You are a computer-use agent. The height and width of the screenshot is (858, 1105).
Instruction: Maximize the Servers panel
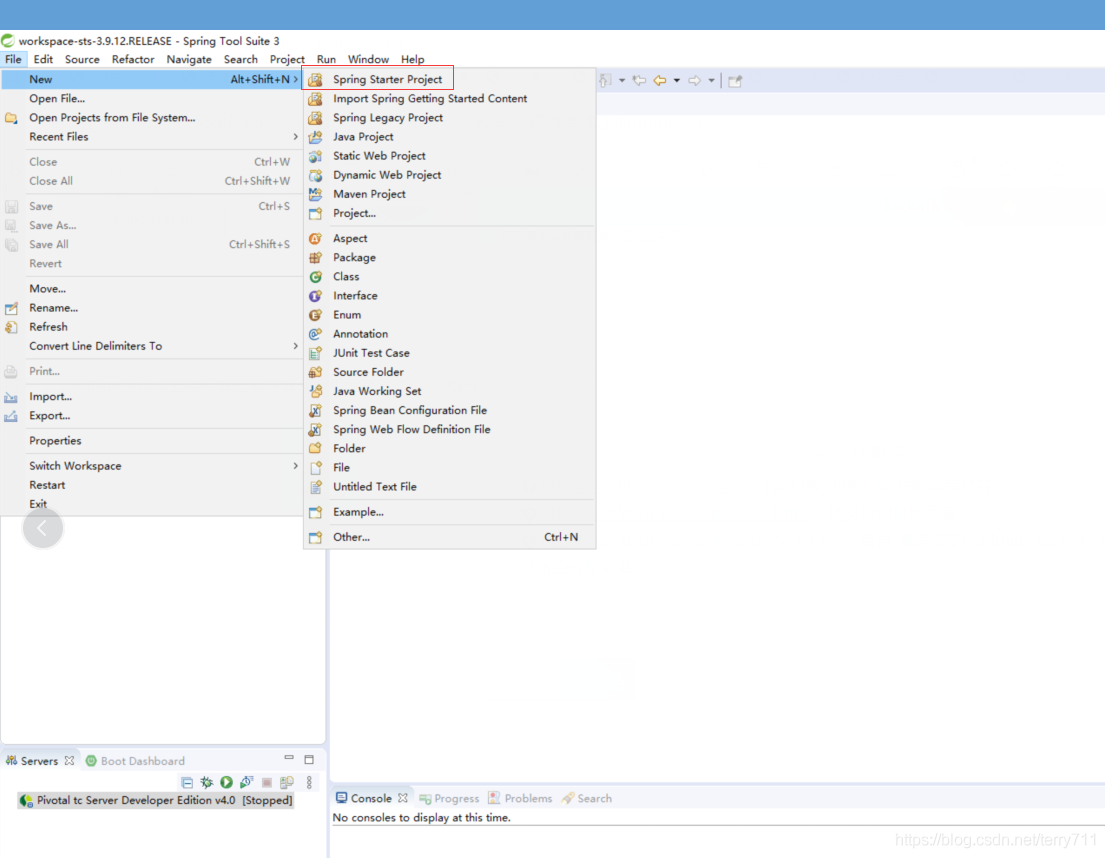pos(309,759)
